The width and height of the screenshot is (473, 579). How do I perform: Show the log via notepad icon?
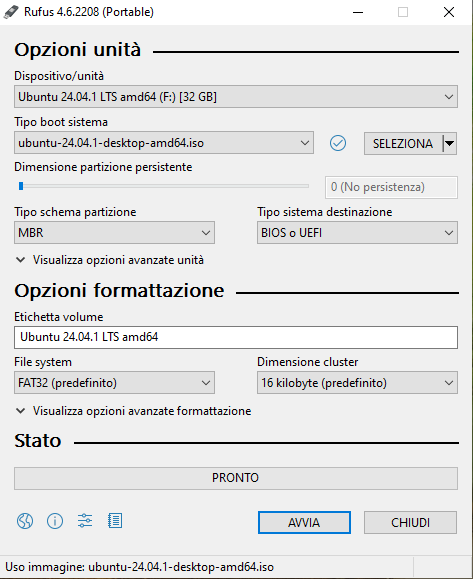[115, 521]
